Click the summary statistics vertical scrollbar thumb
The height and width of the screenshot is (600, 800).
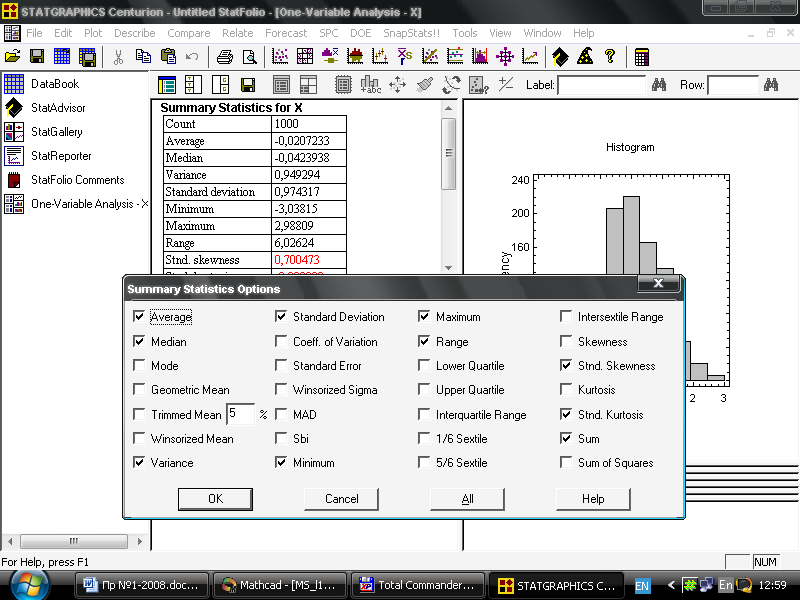[448, 154]
